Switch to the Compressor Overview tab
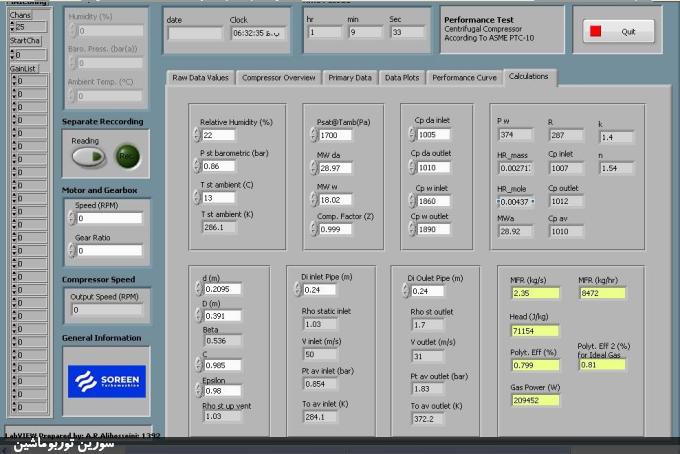The width and height of the screenshot is (680, 454). tap(278, 77)
